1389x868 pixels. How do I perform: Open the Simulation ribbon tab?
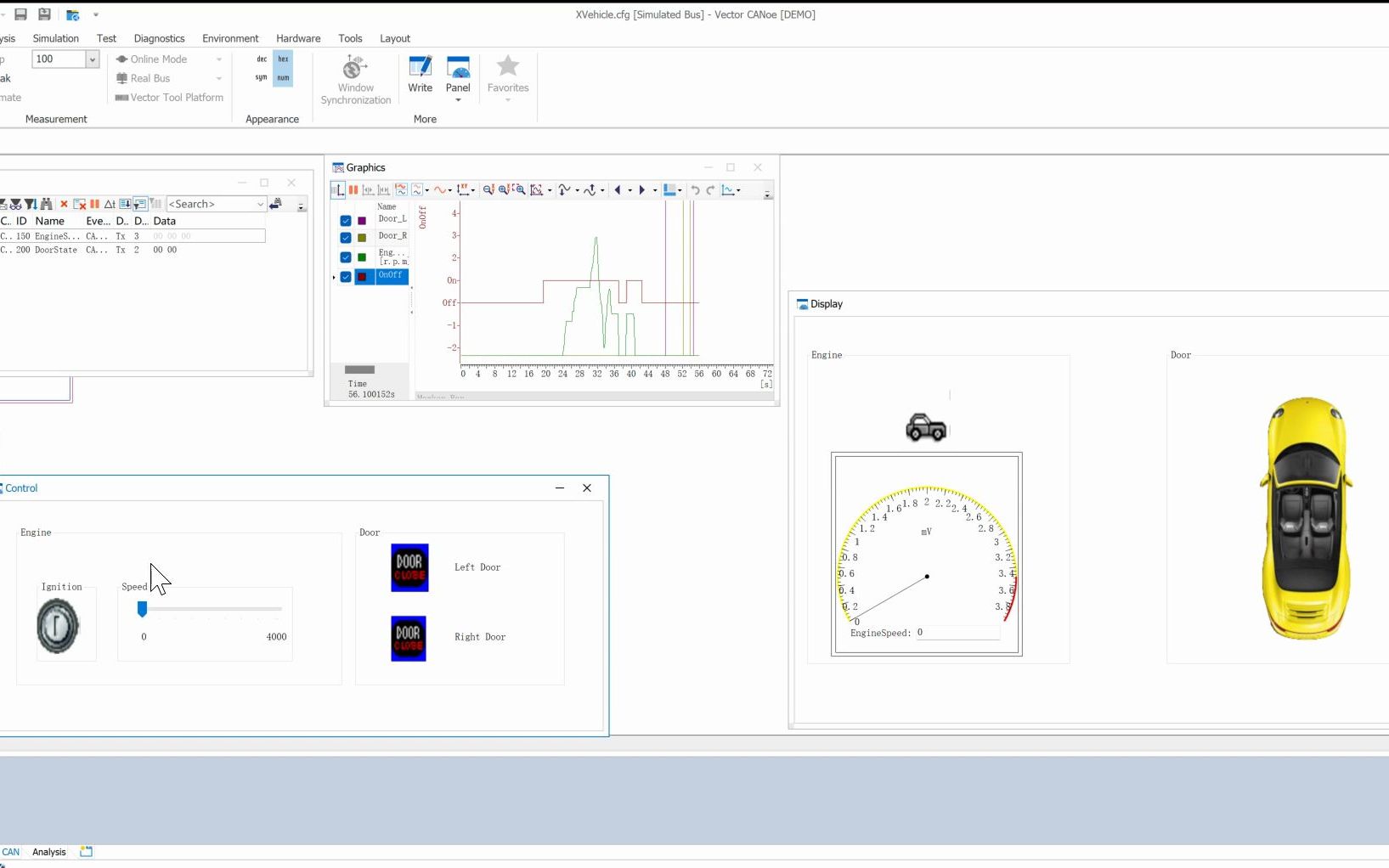[x=56, y=38]
